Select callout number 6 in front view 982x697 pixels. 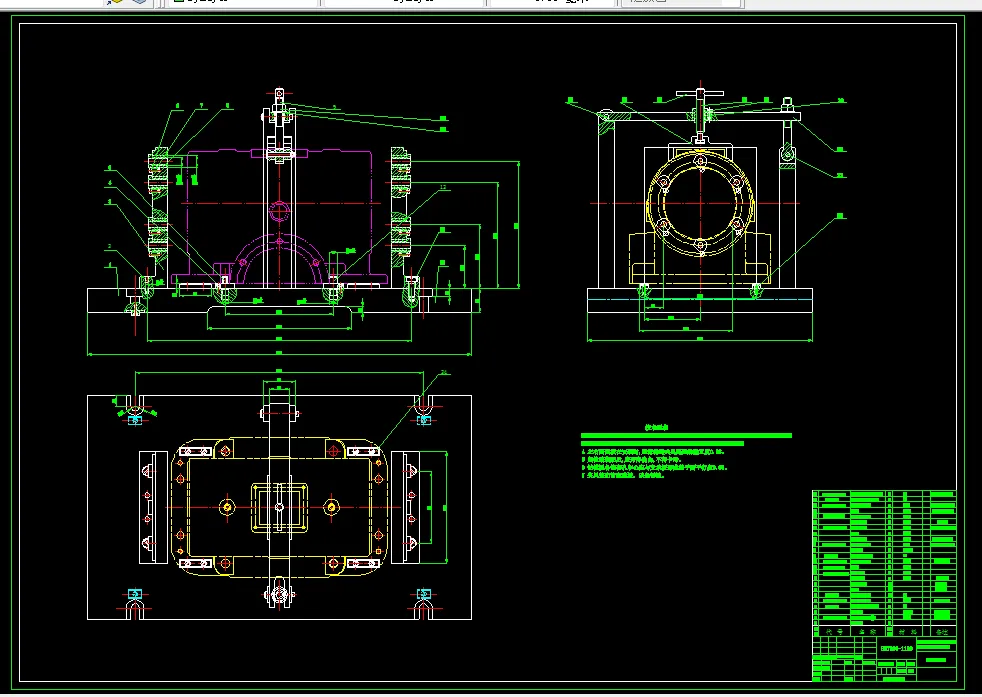[178, 106]
